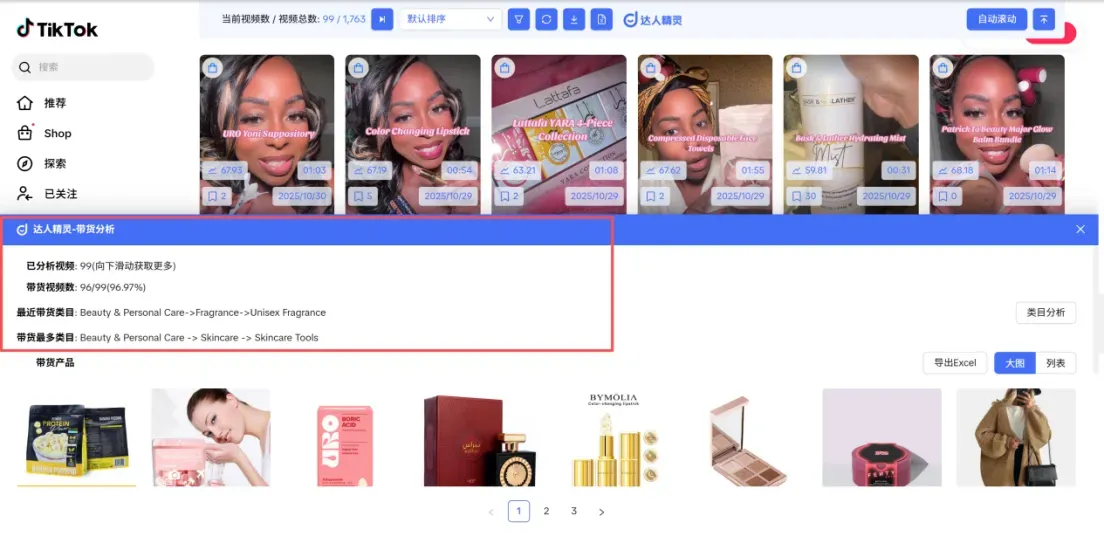Open the Compressed Disposable Face Towels video

tap(705, 134)
